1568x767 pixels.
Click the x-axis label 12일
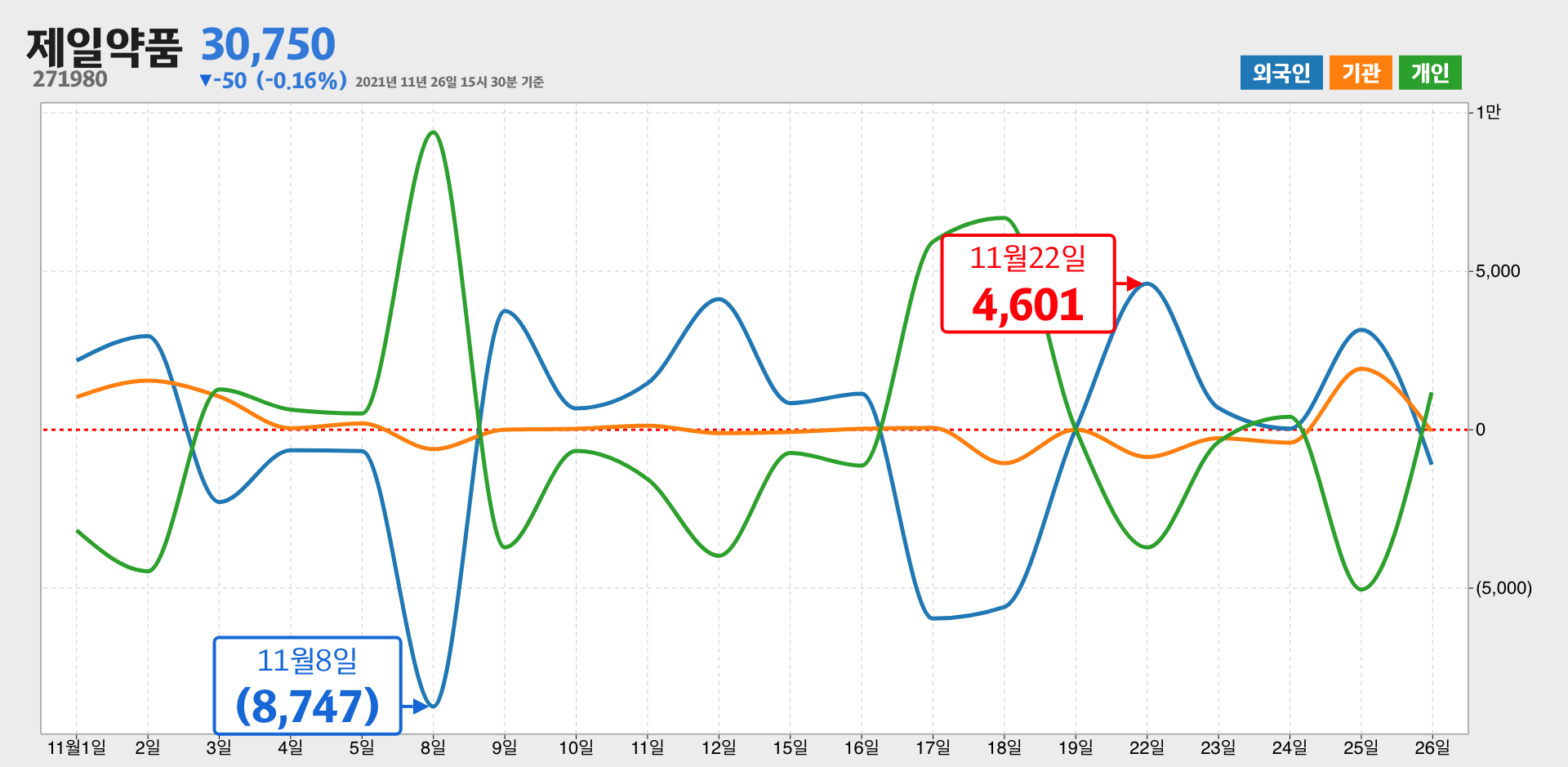pyautogui.click(x=719, y=747)
